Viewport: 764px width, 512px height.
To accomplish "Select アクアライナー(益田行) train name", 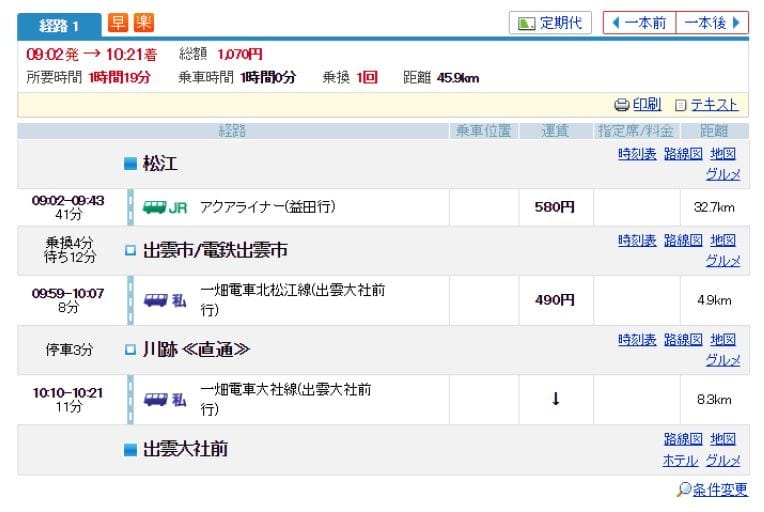I will pyautogui.click(x=267, y=207).
